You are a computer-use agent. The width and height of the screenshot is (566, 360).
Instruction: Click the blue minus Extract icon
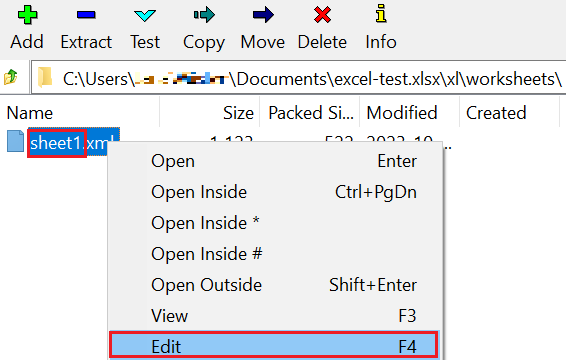click(x=86, y=15)
